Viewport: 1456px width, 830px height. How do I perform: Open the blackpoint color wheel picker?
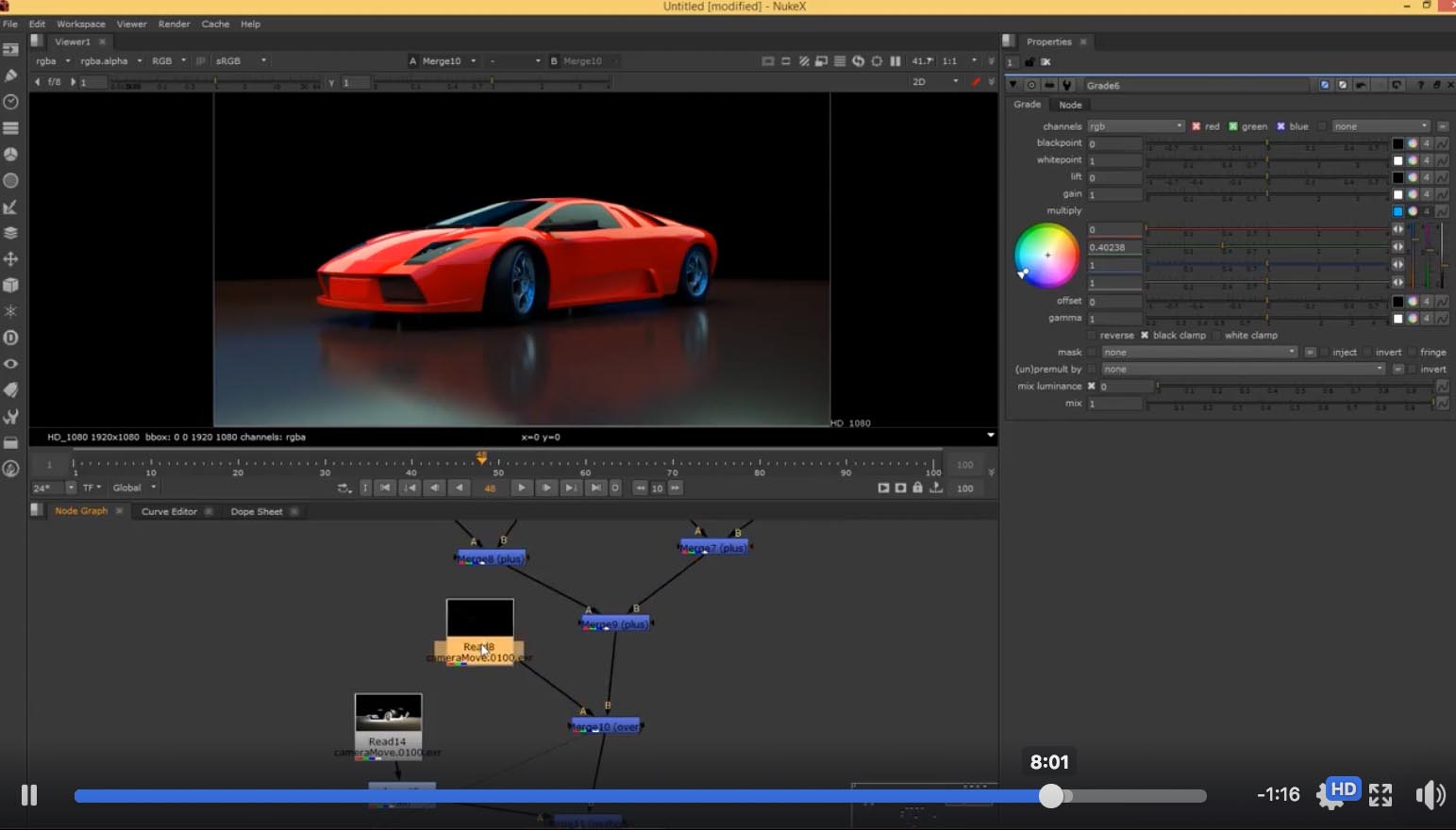pyautogui.click(x=1413, y=143)
